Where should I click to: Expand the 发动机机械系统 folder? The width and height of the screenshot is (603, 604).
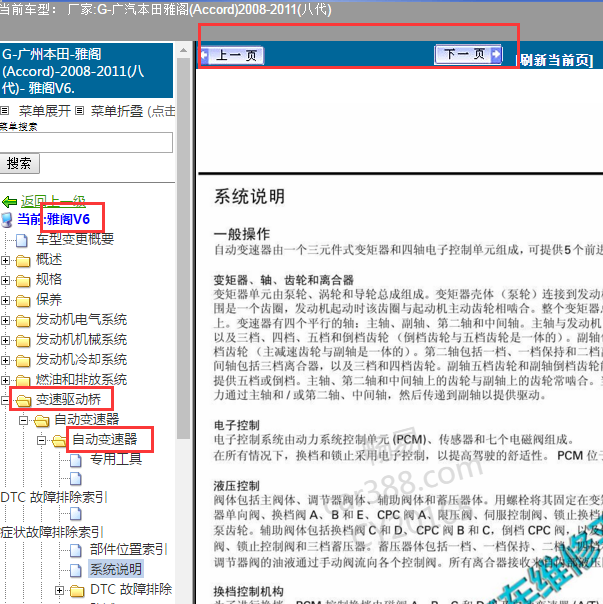tap(5, 341)
